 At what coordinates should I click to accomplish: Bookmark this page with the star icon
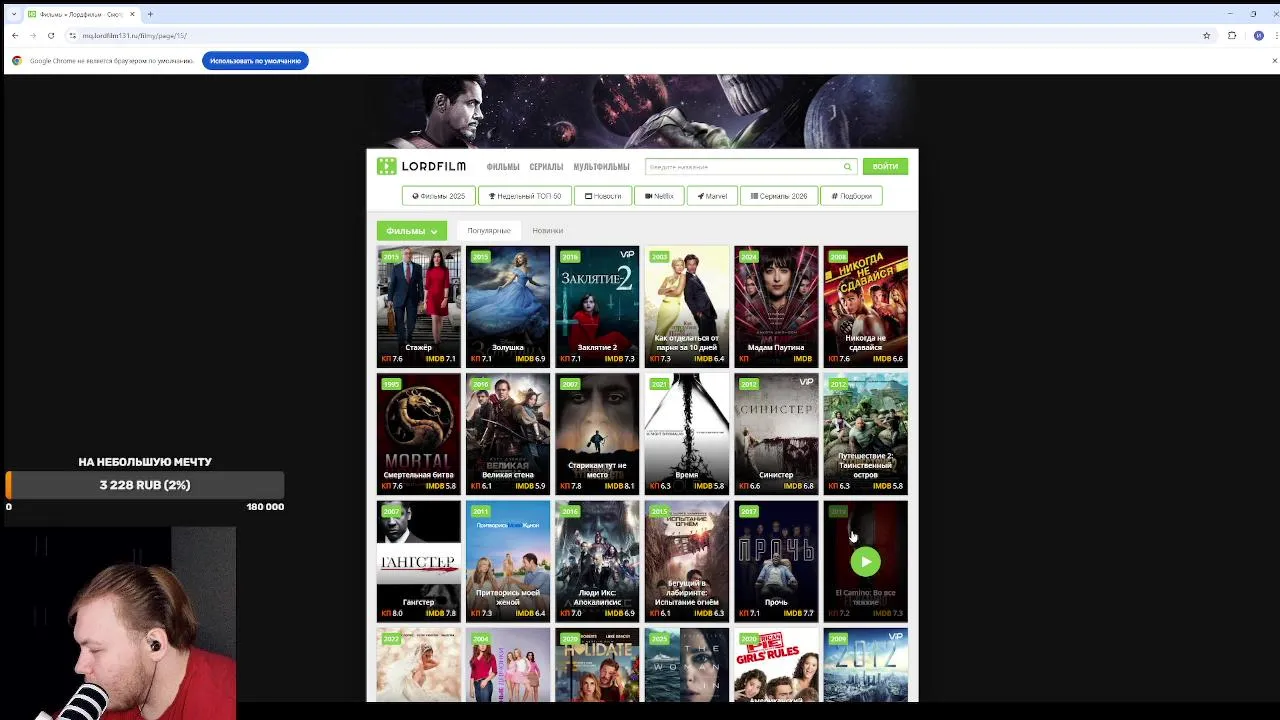tap(1207, 35)
